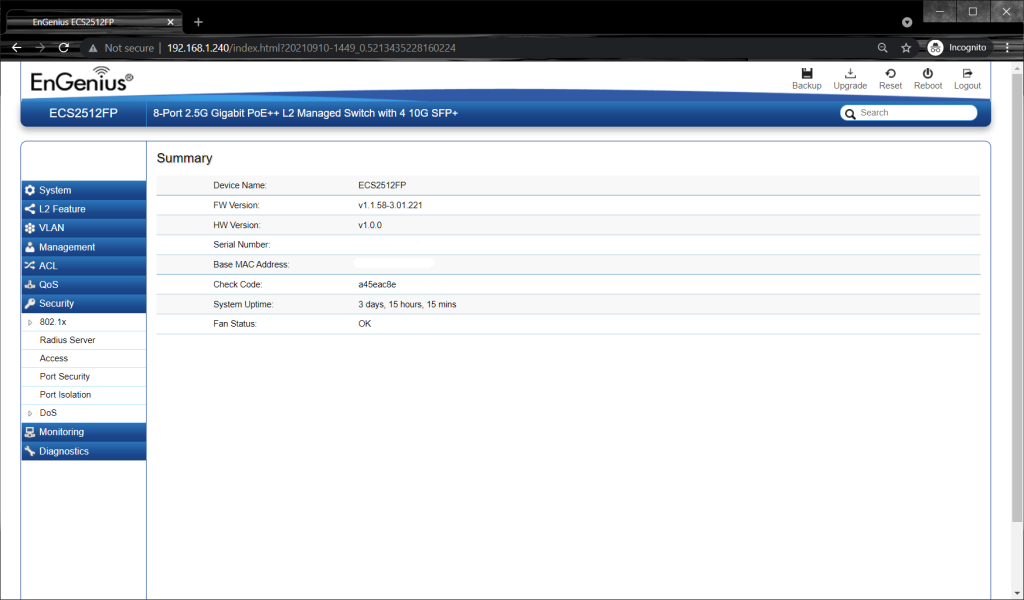Reload the page with refresh icon
The width and height of the screenshot is (1024, 600).
point(63,48)
